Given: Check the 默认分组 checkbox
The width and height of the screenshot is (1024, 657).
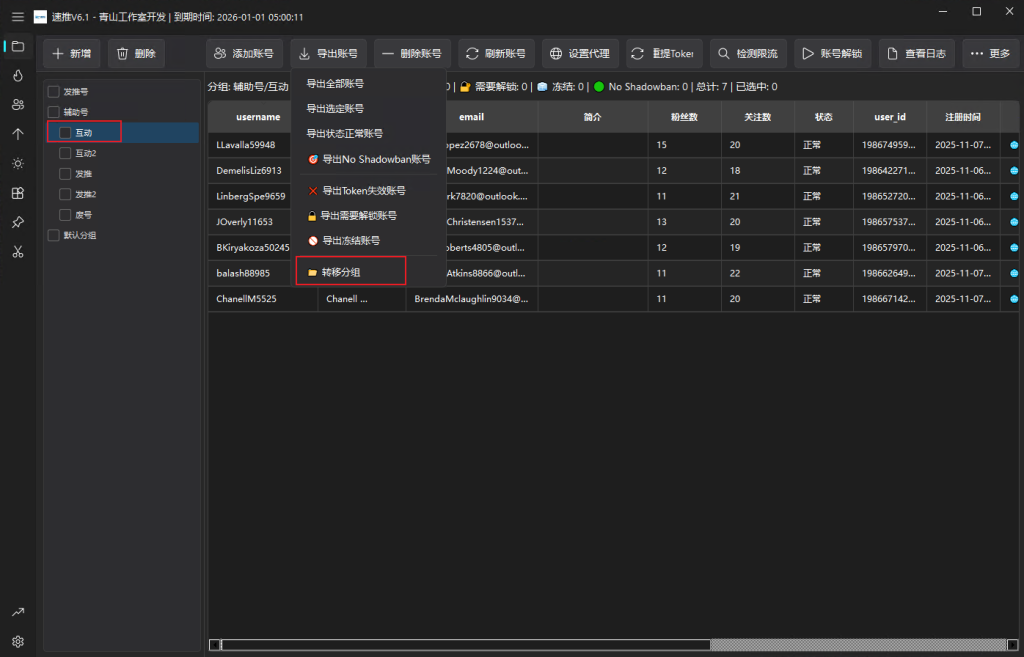Looking at the screenshot, I should click(x=54, y=235).
